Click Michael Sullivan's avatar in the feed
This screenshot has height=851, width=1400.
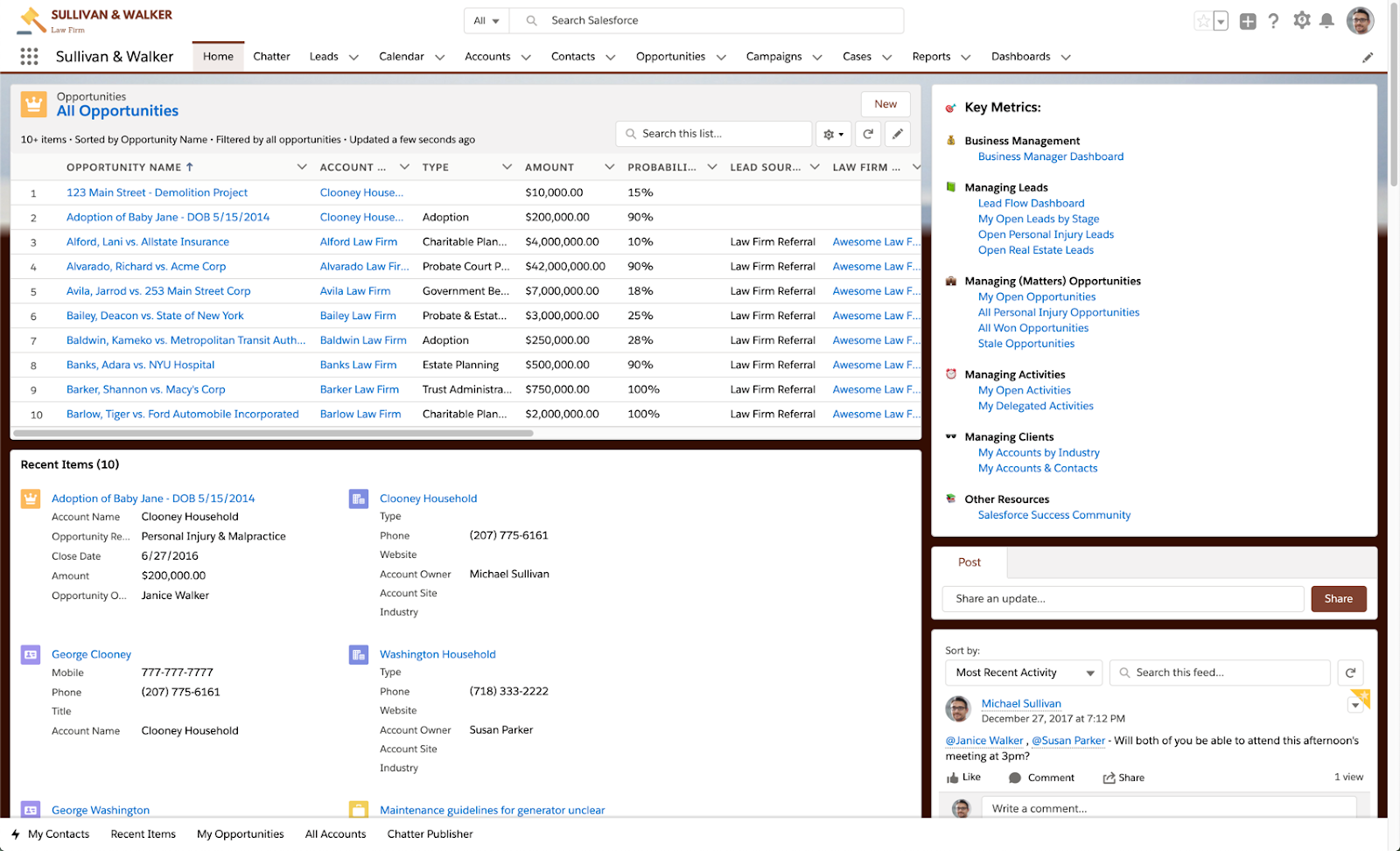pyautogui.click(x=959, y=709)
